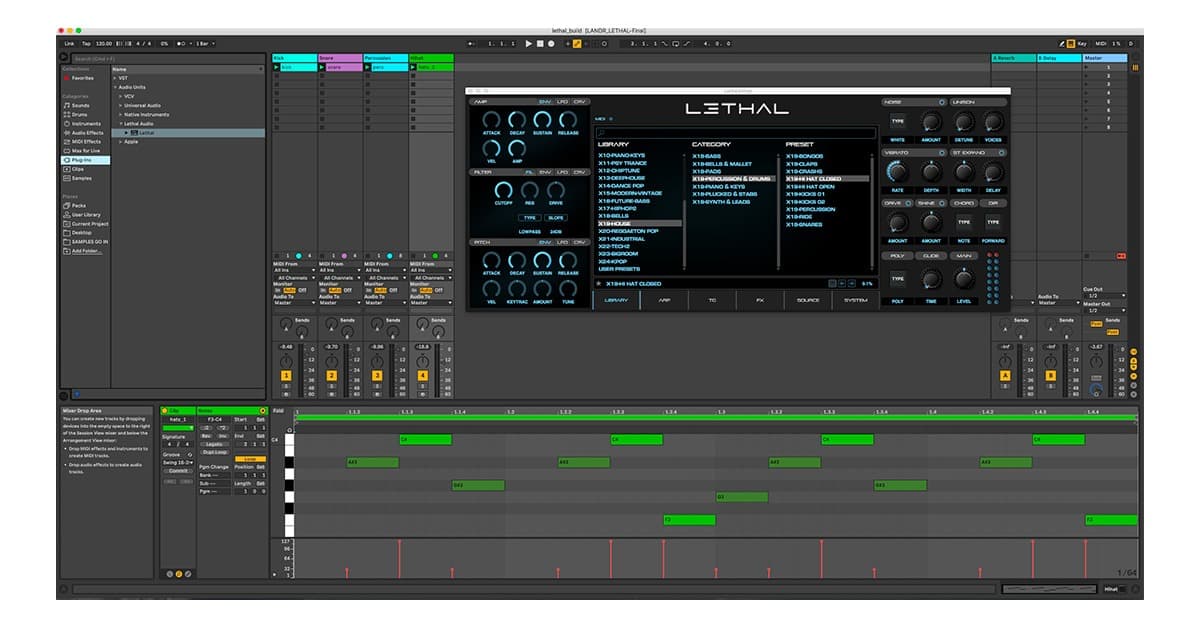Toggle the Noise section power button
This screenshot has width=1200, height=627.
tap(941, 102)
